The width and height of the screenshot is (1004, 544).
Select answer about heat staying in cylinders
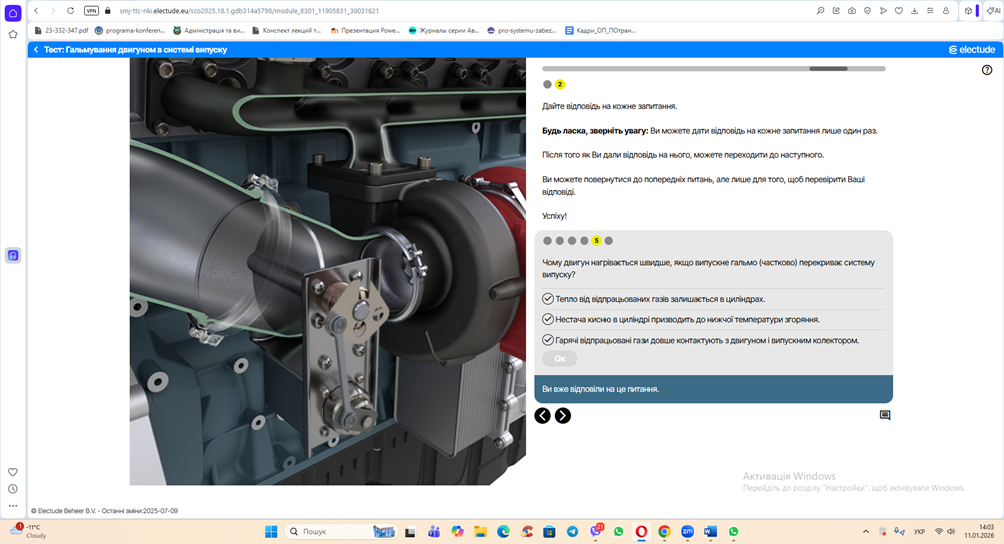[547, 299]
